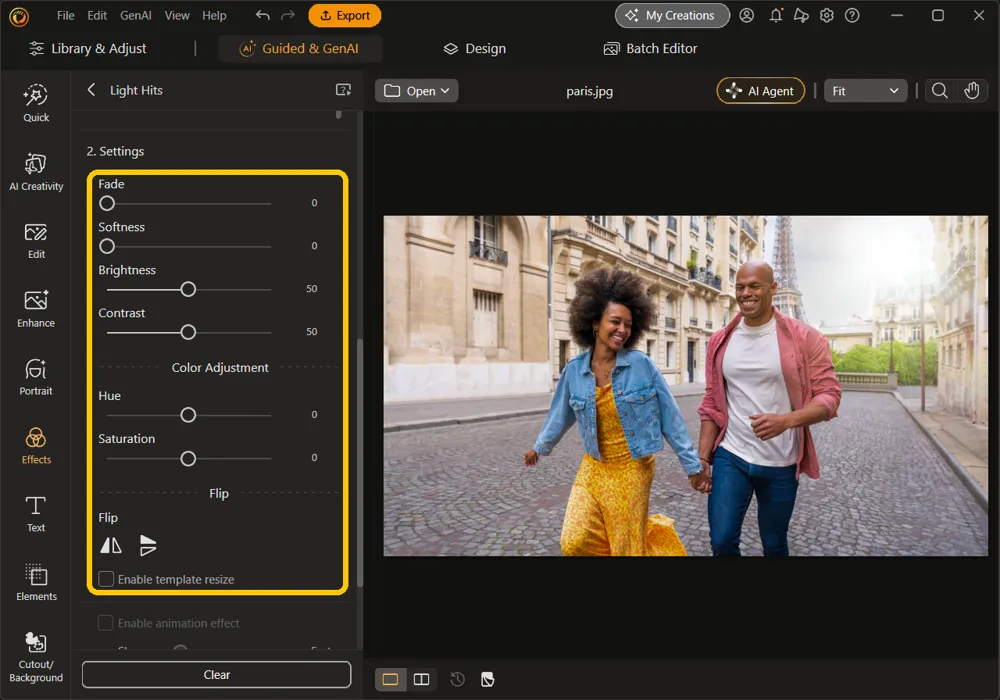The image size is (1000, 700).
Task: Flip the effect horizontally
Action: [x=111, y=545]
